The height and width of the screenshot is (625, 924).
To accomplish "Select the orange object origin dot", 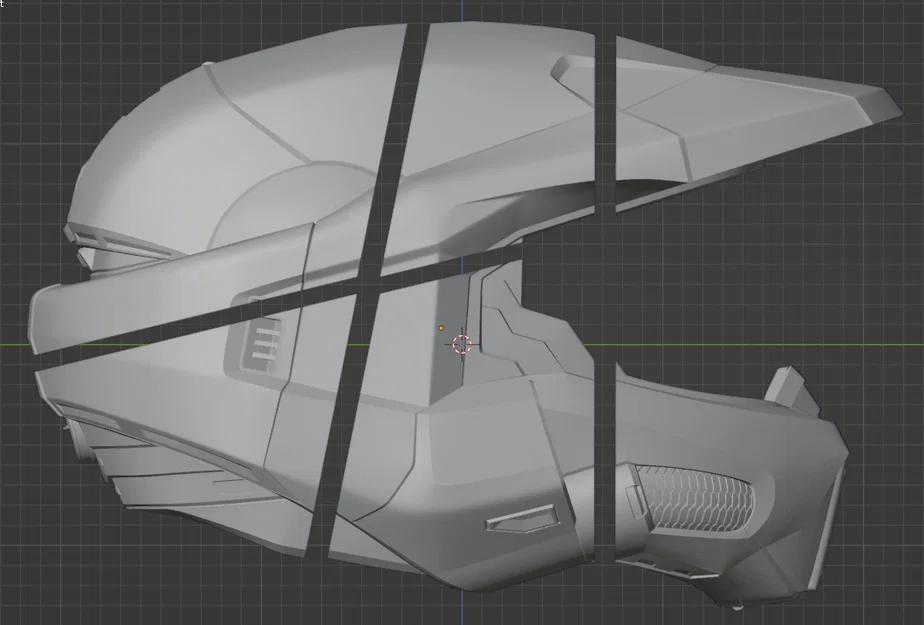I will (441, 328).
